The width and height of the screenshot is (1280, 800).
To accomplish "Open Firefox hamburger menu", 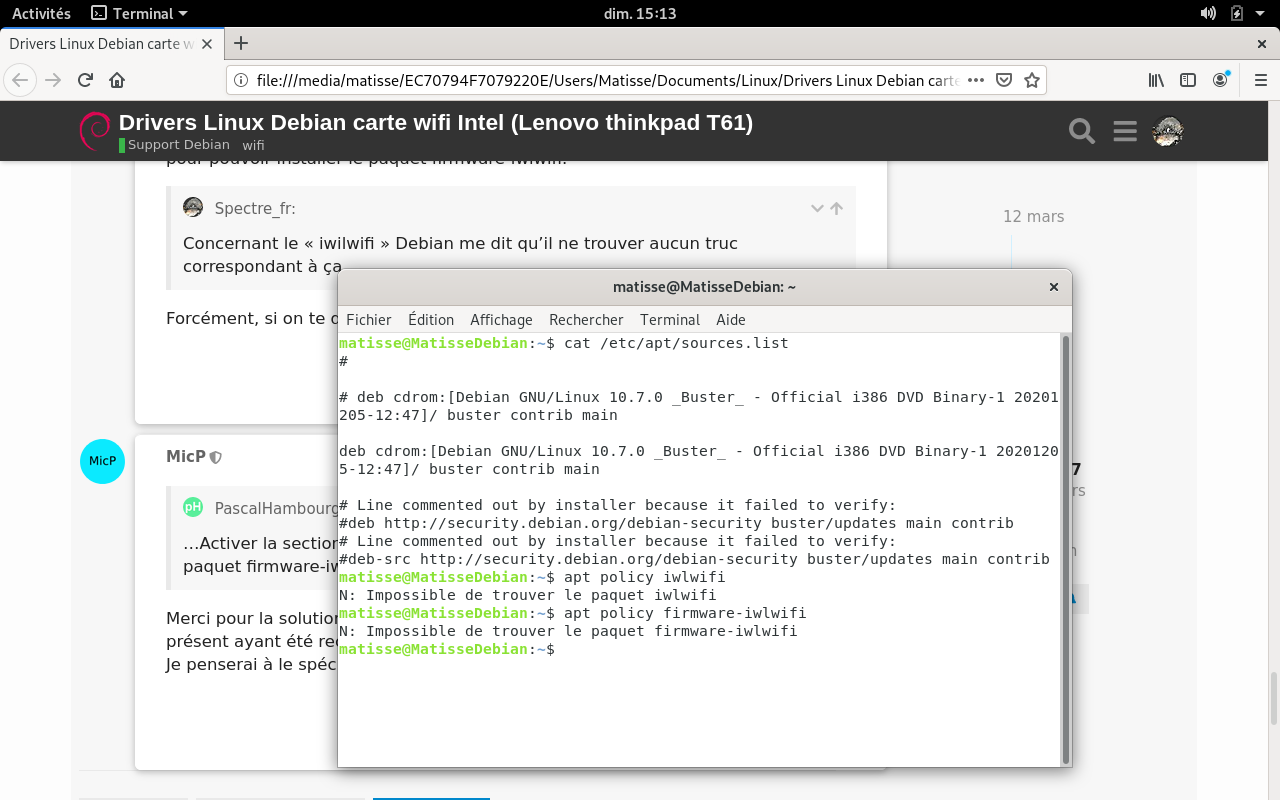I will 1259,80.
